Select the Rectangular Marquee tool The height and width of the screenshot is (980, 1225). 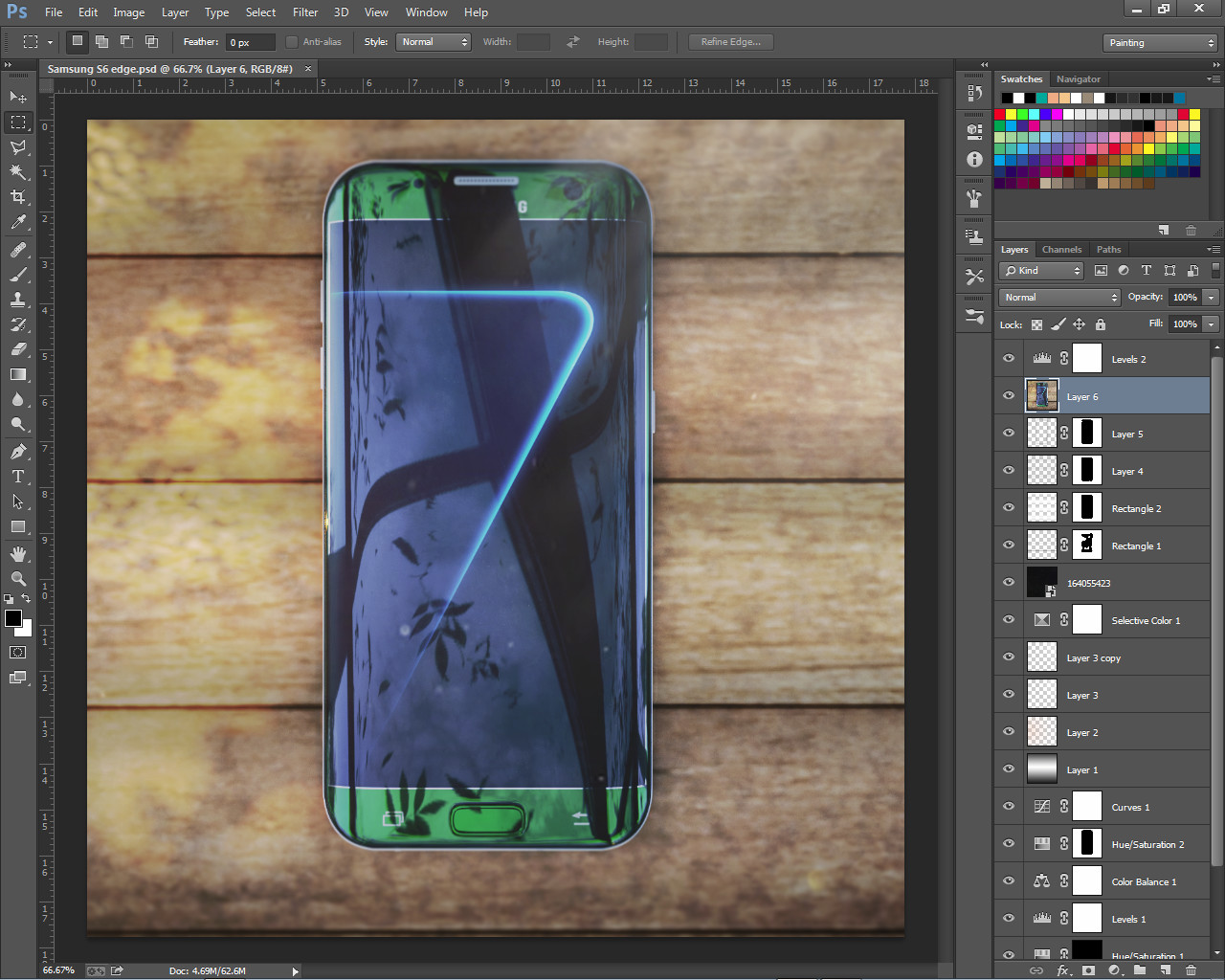[18, 122]
